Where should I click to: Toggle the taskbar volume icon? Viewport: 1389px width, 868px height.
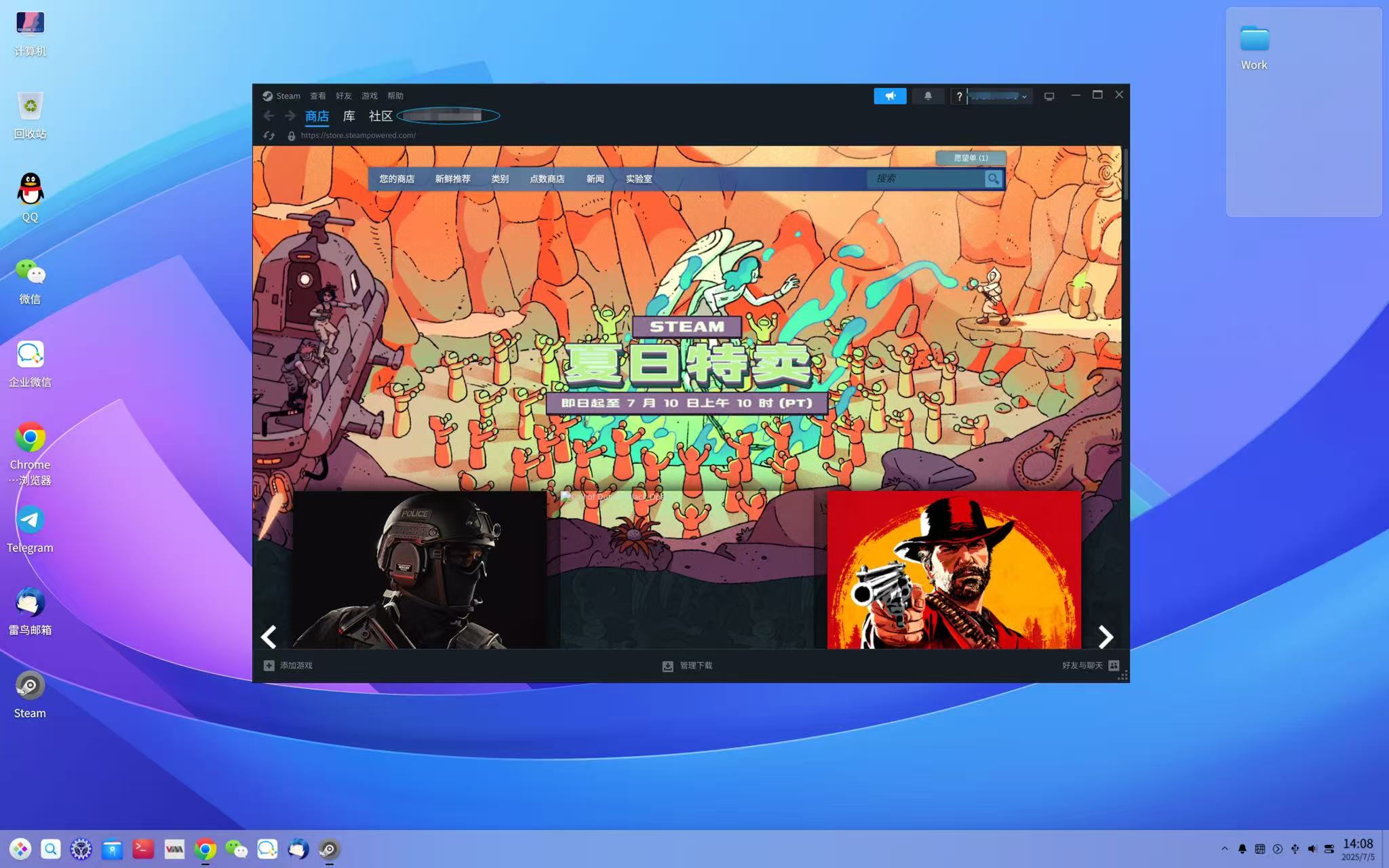click(1312, 849)
